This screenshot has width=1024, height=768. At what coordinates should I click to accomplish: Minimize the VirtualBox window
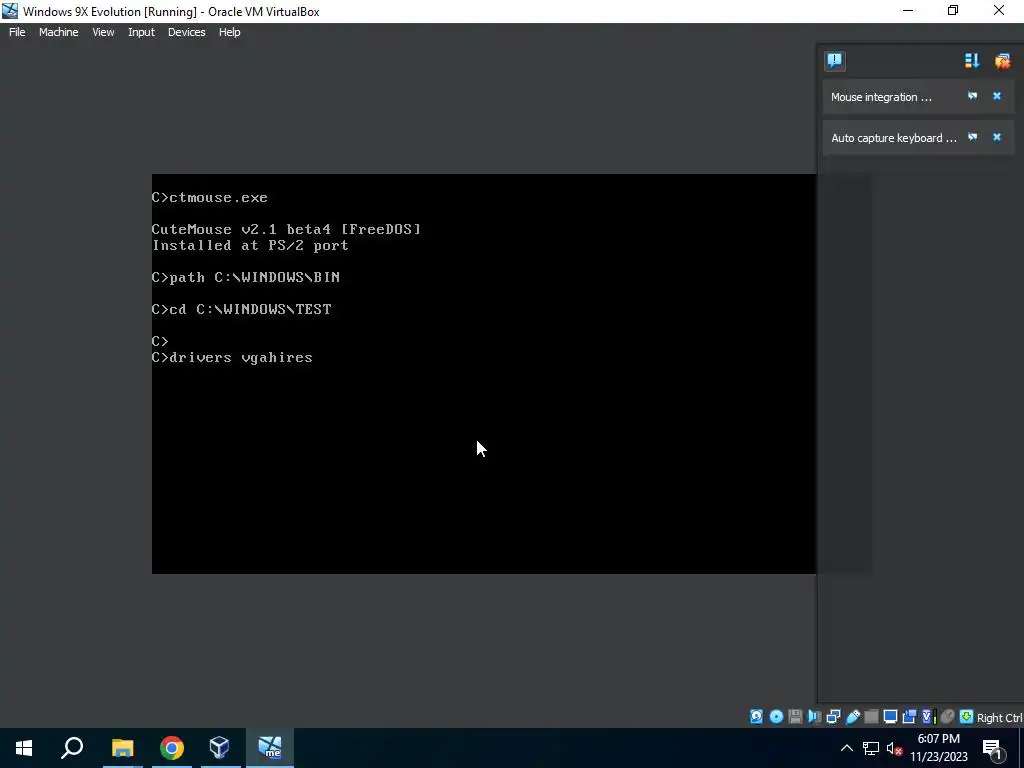pyautogui.click(x=908, y=10)
